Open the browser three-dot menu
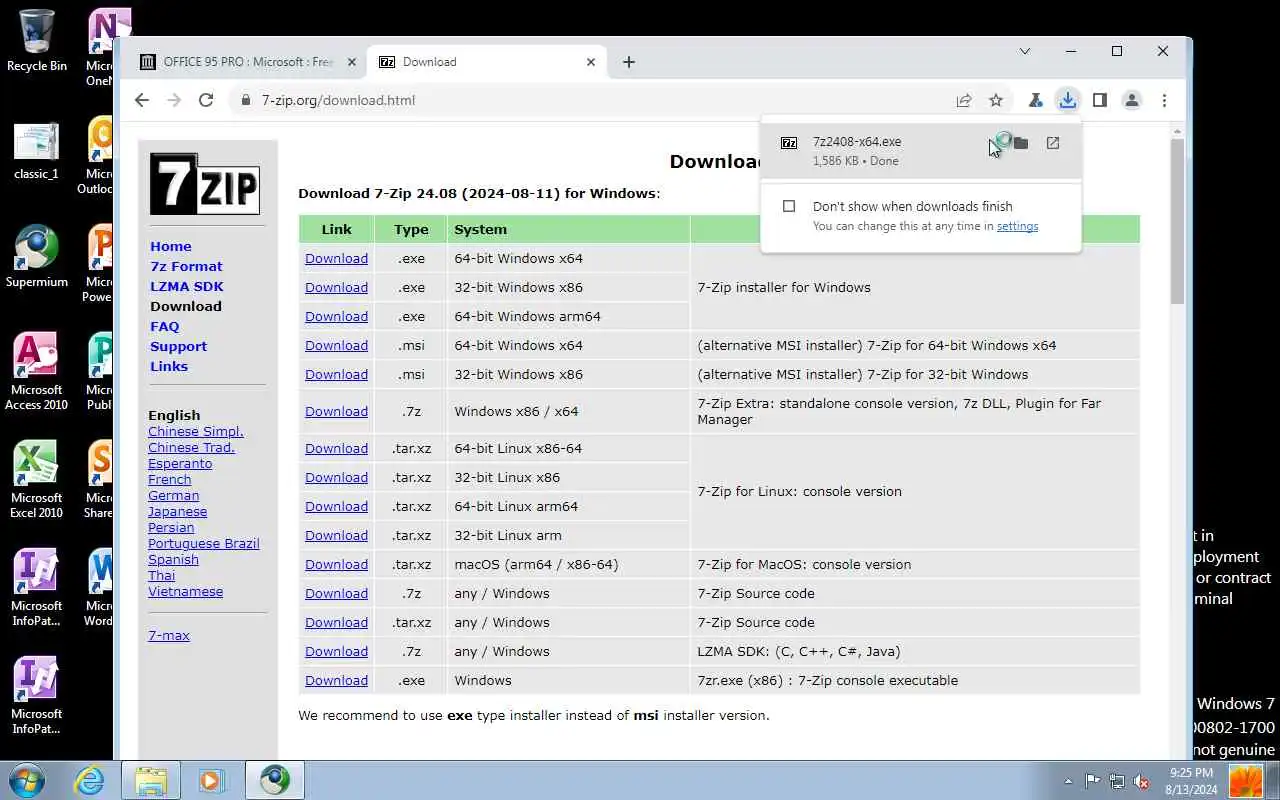 coord(1164,100)
